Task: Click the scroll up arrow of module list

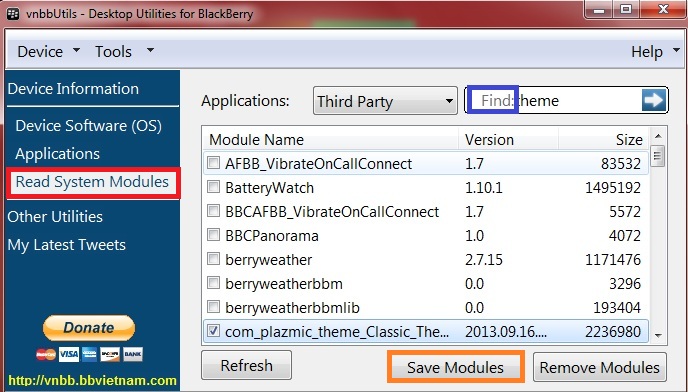Action: (658, 136)
